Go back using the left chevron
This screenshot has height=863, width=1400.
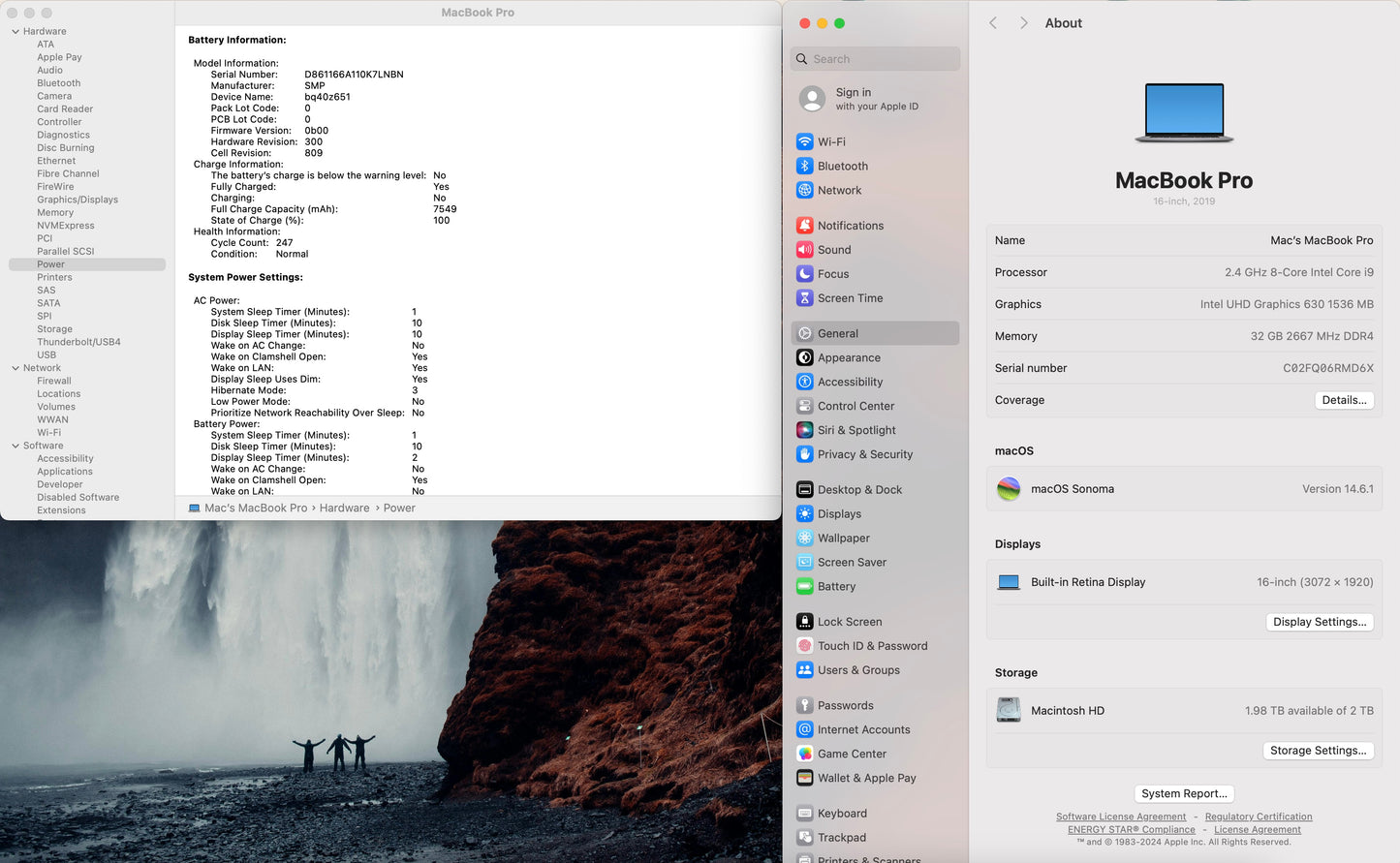[x=993, y=23]
